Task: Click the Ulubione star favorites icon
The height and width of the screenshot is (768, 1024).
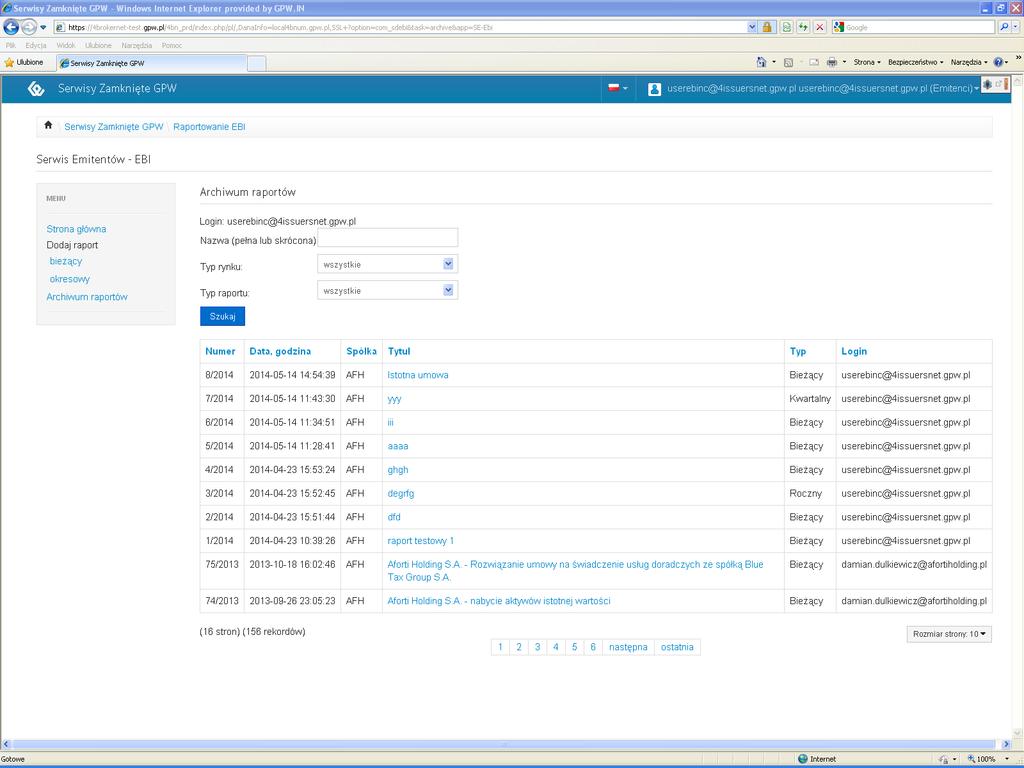Action: click(x=9, y=63)
